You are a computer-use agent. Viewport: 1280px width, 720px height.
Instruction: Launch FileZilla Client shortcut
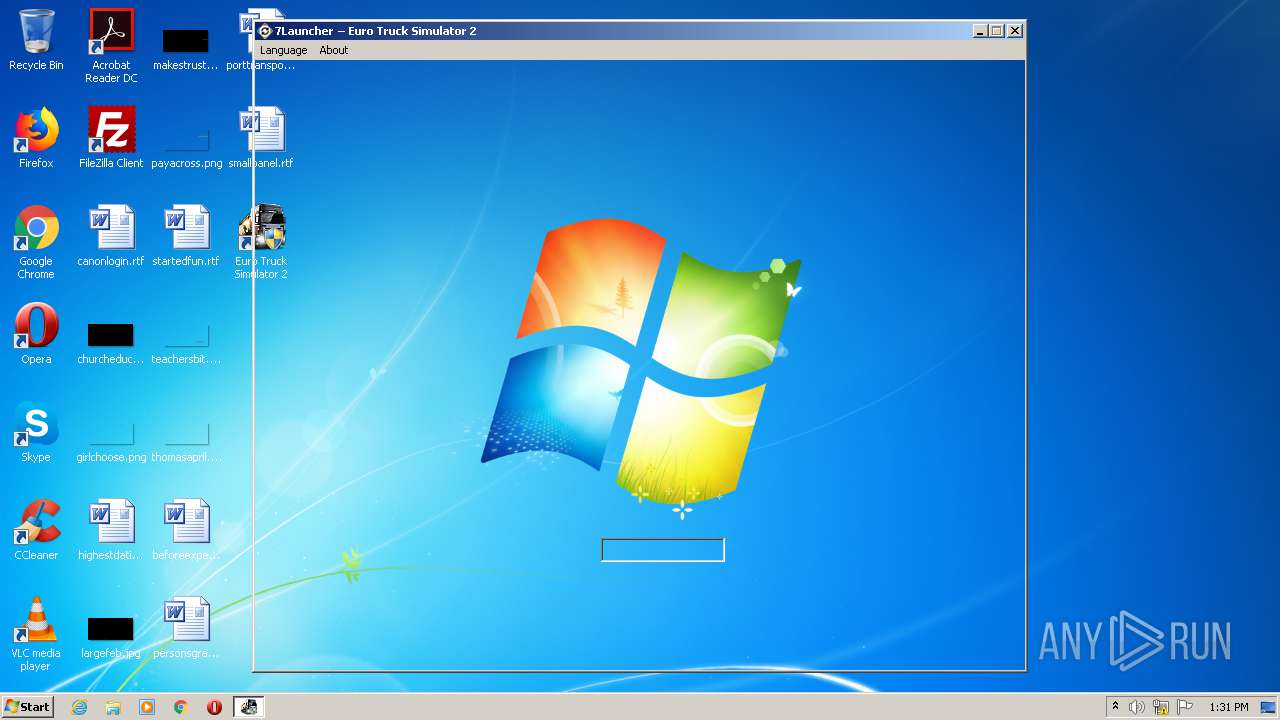tap(111, 138)
